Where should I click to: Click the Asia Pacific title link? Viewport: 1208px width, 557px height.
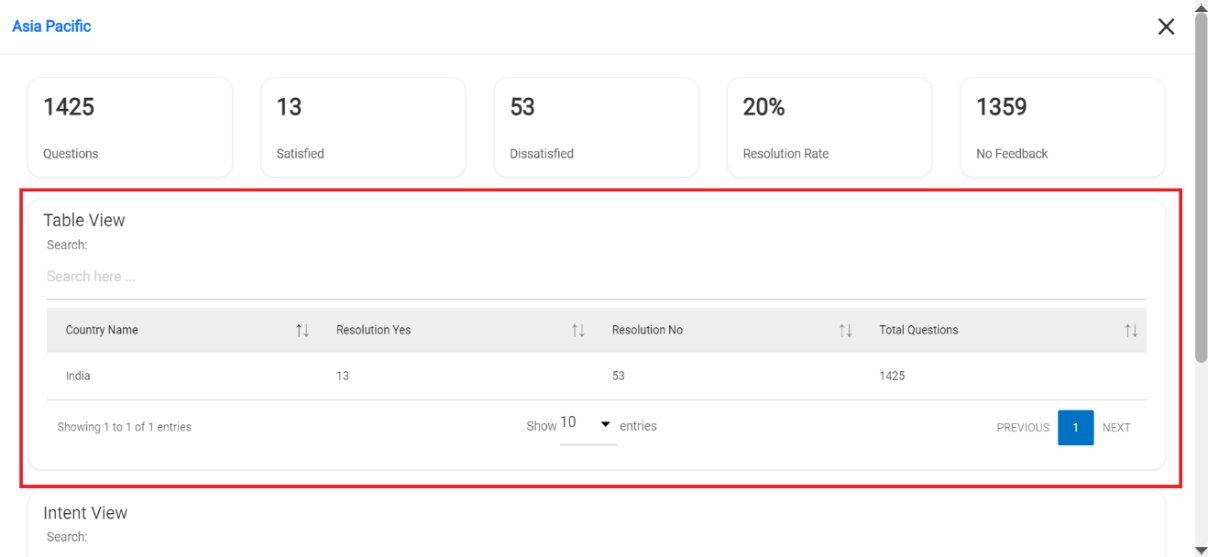[52, 27]
